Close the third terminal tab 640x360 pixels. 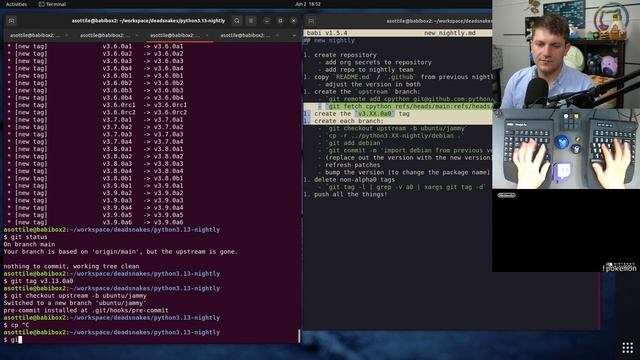coord(207,36)
